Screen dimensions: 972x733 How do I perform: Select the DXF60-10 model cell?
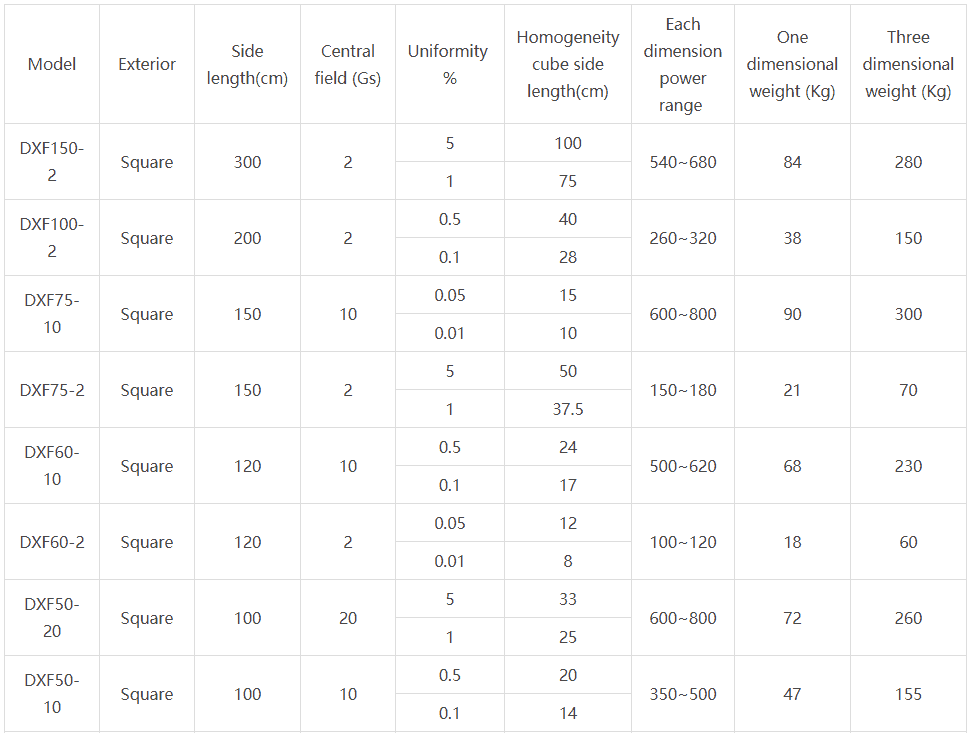click(x=52, y=466)
